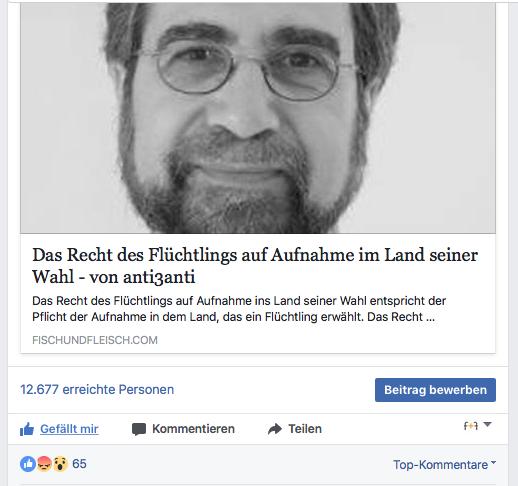The height and width of the screenshot is (486, 518).
Task: Open the post-as identity dropdown arrow
Action: point(487,425)
